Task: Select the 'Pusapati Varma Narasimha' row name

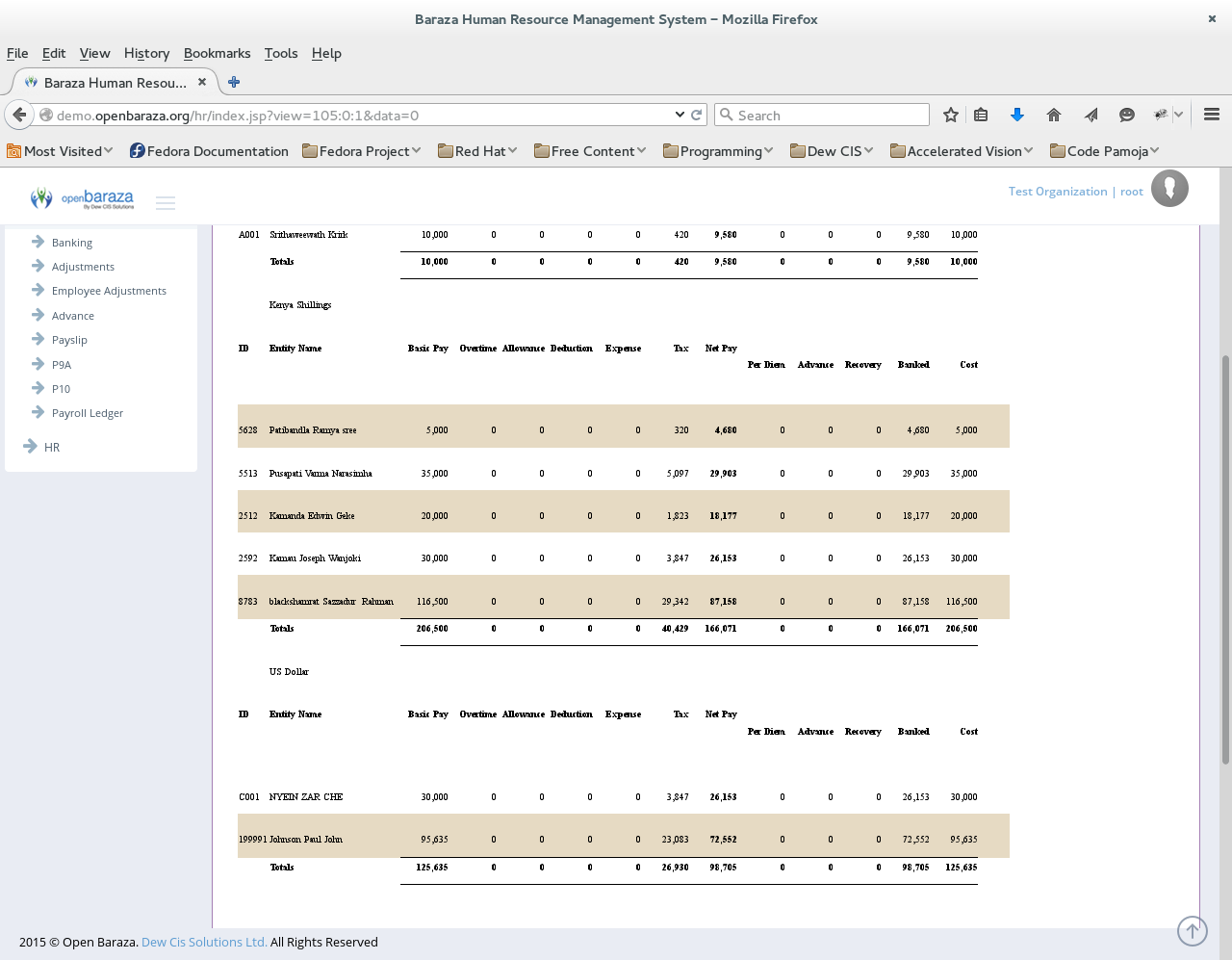Action: pos(321,474)
